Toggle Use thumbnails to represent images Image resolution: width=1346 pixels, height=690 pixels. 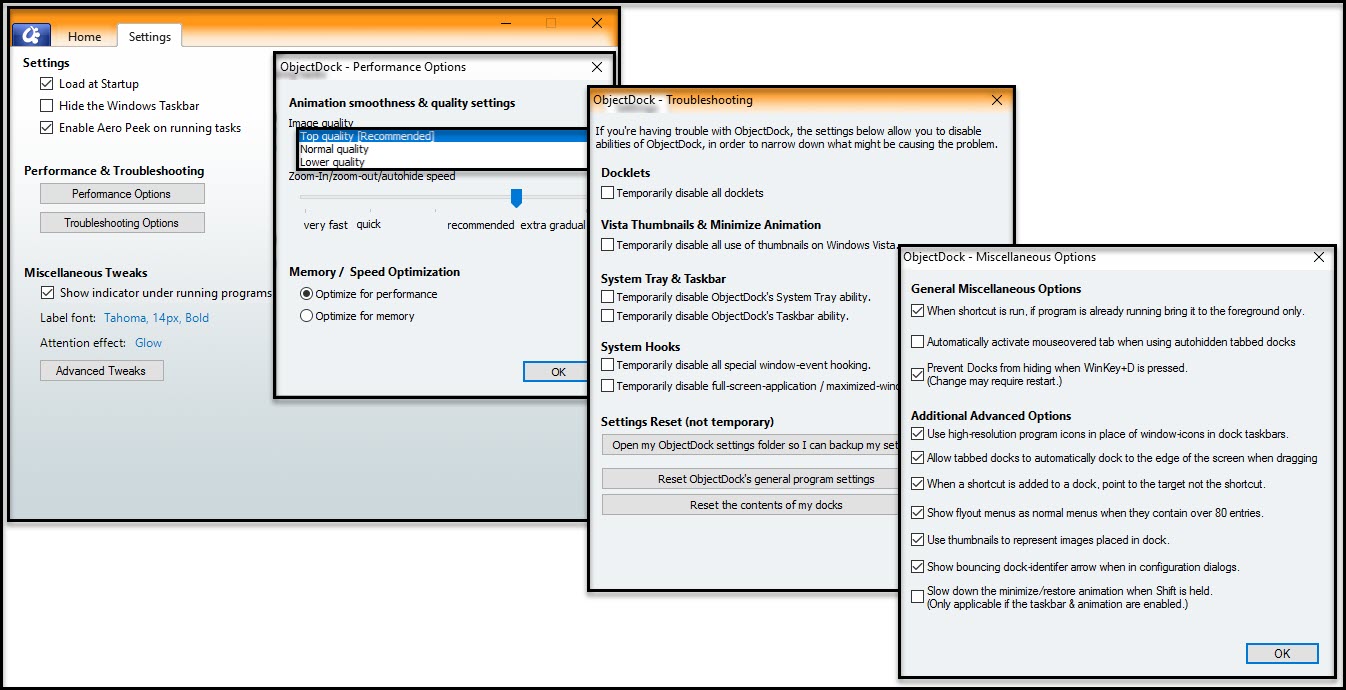click(x=918, y=540)
